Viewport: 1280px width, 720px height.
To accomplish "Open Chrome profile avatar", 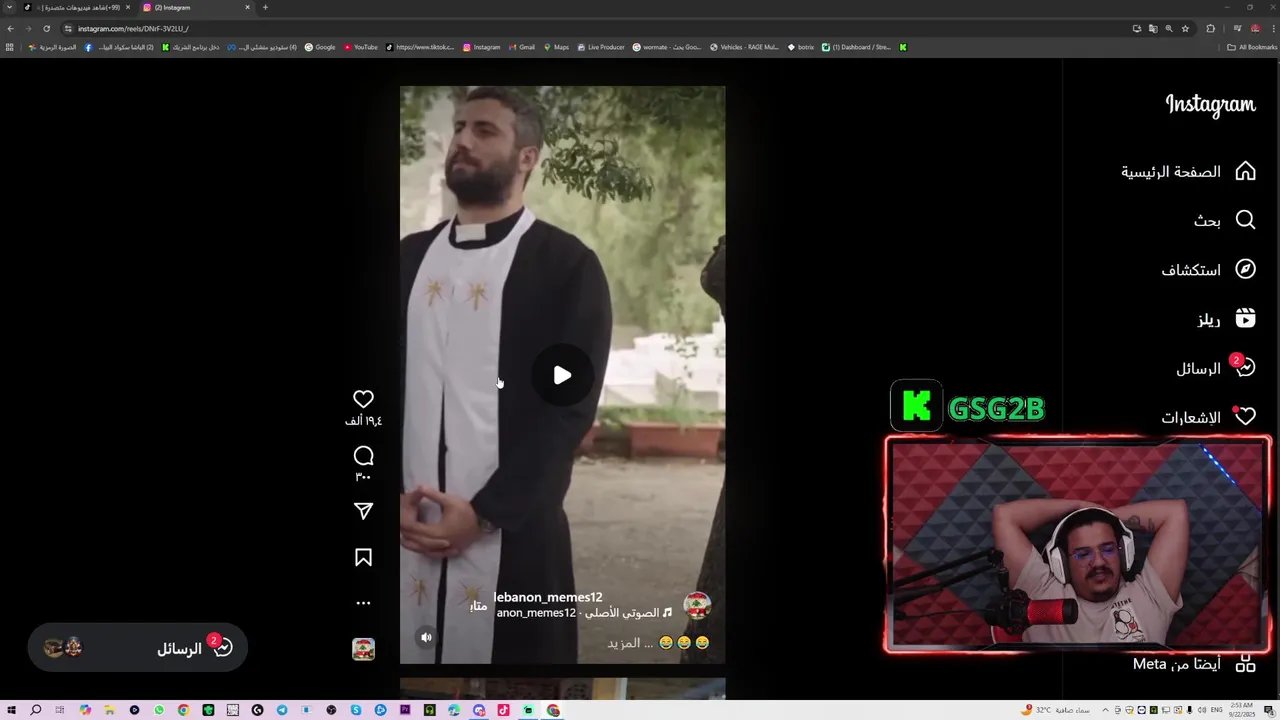I will click(1255, 28).
